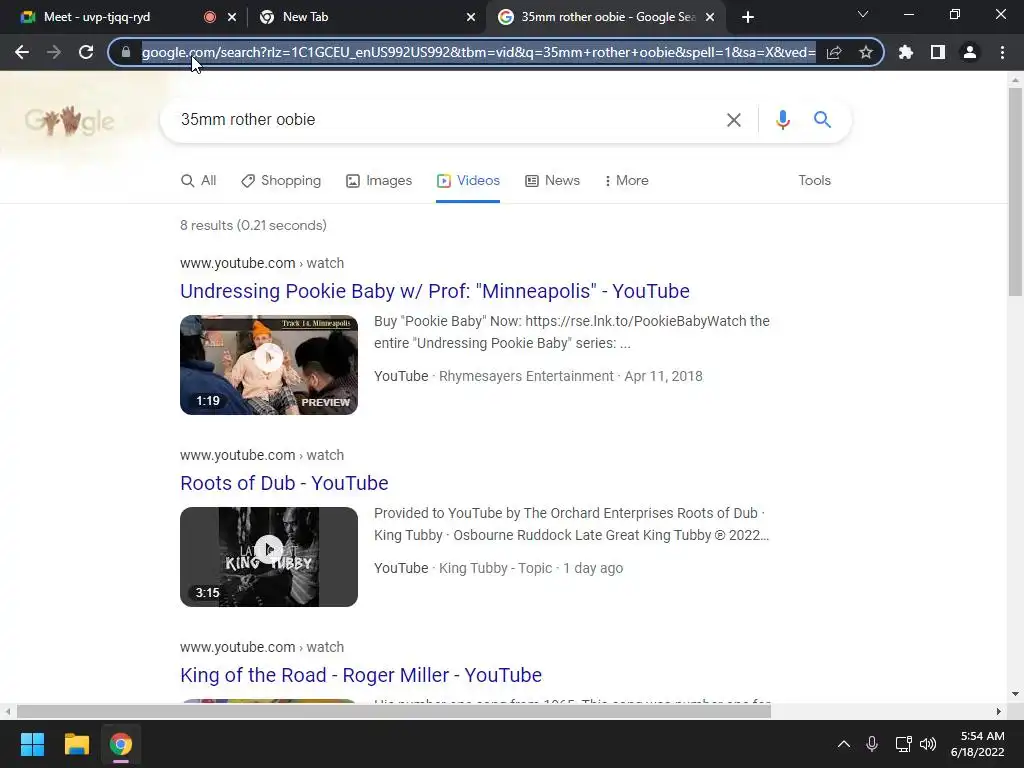Screen dimensions: 1024x768
Task: Close the 35mm rother oobie Google Search tab
Action: click(710, 17)
